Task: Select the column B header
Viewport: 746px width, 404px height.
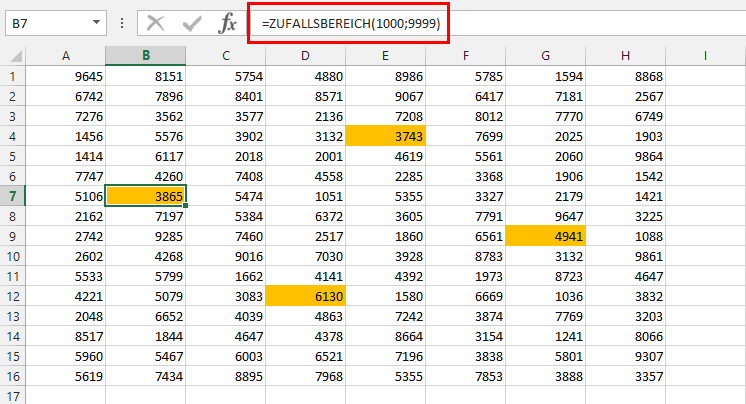Action: pyautogui.click(x=146, y=55)
